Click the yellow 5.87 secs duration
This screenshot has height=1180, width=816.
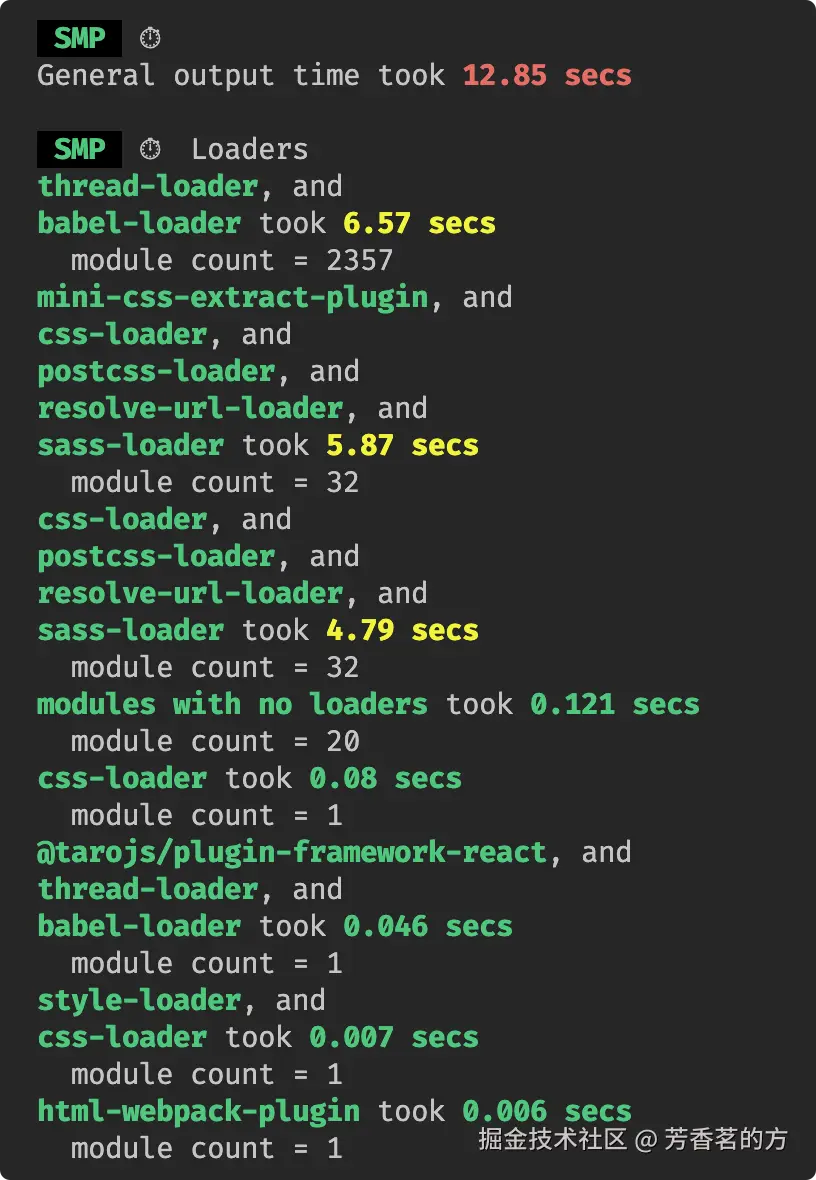coord(402,445)
